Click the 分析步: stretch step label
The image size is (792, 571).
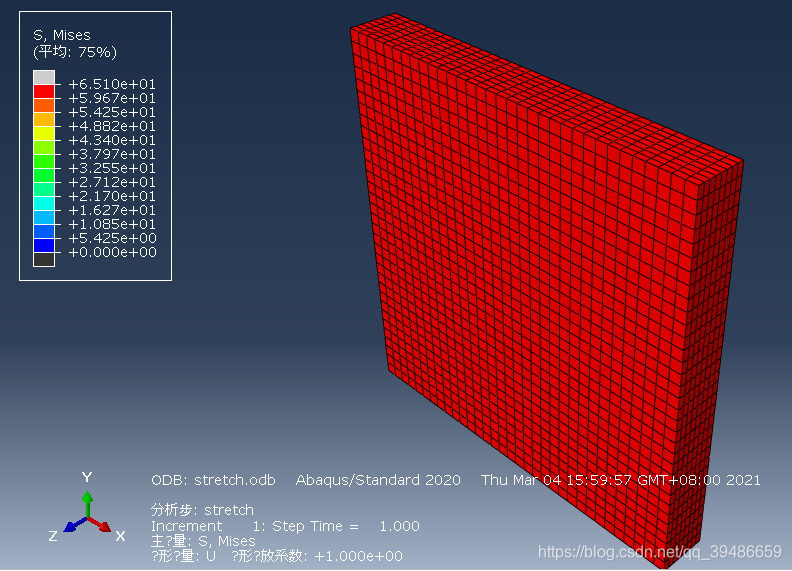tap(202, 510)
